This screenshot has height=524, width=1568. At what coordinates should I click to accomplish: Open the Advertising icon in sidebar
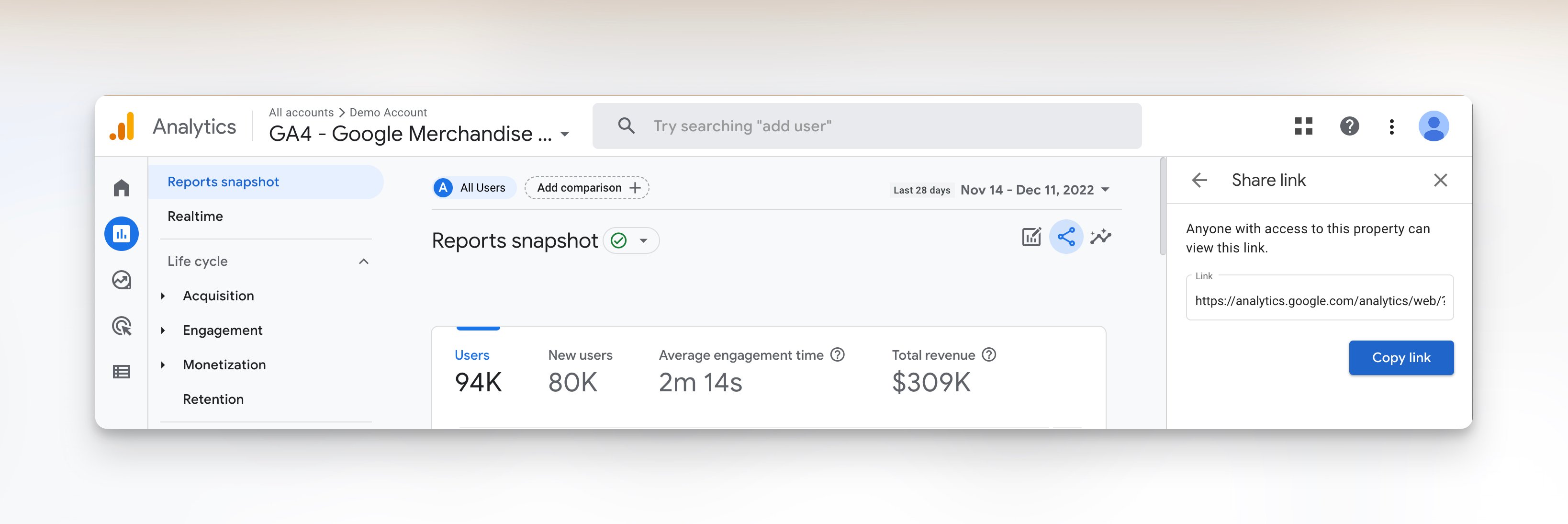click(x=122, y=326)
